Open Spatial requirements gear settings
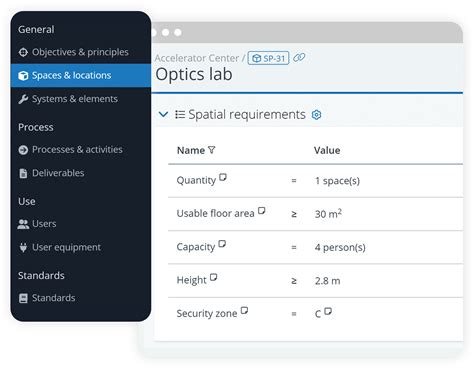This screenshot has width=474, height=368. (x=316, y=115)
